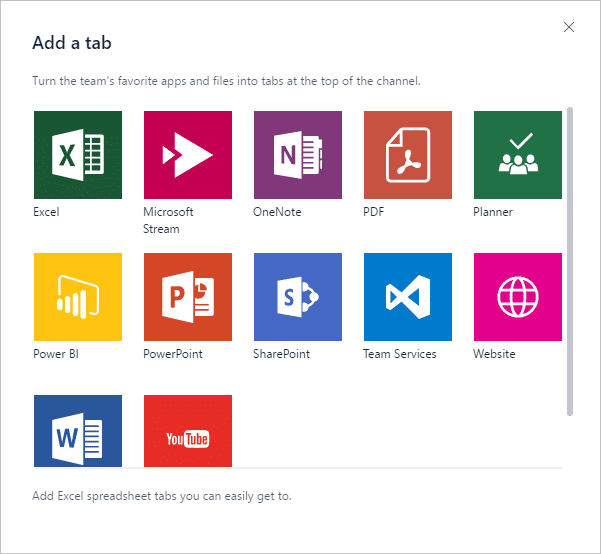Click the SharePoint label text
The image size is (601, 554).
pyautogui.click(x=281, y=354)
